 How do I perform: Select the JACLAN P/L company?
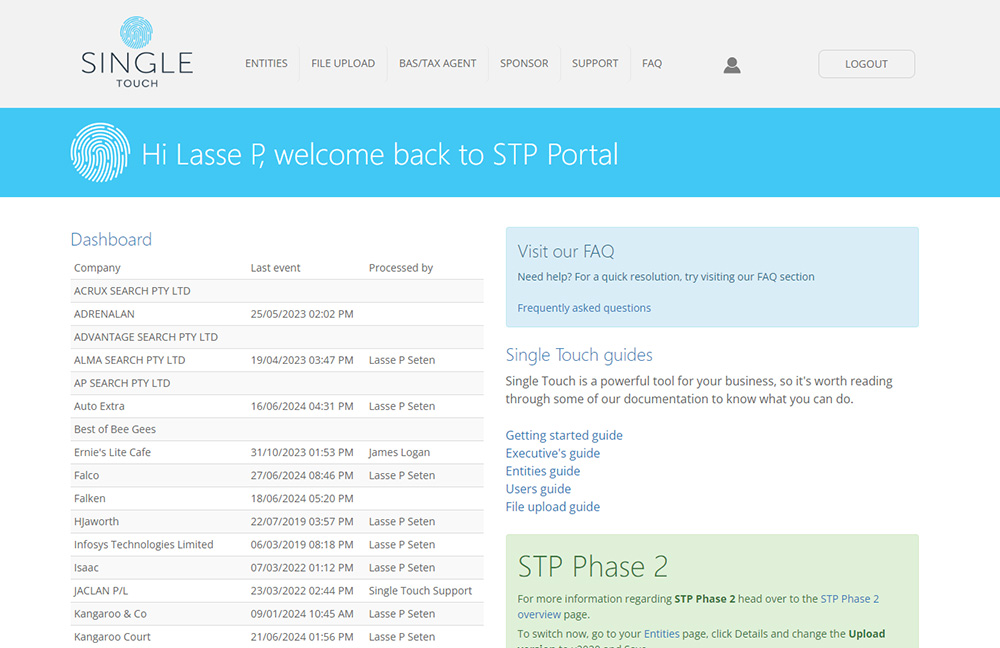(101, 591)
